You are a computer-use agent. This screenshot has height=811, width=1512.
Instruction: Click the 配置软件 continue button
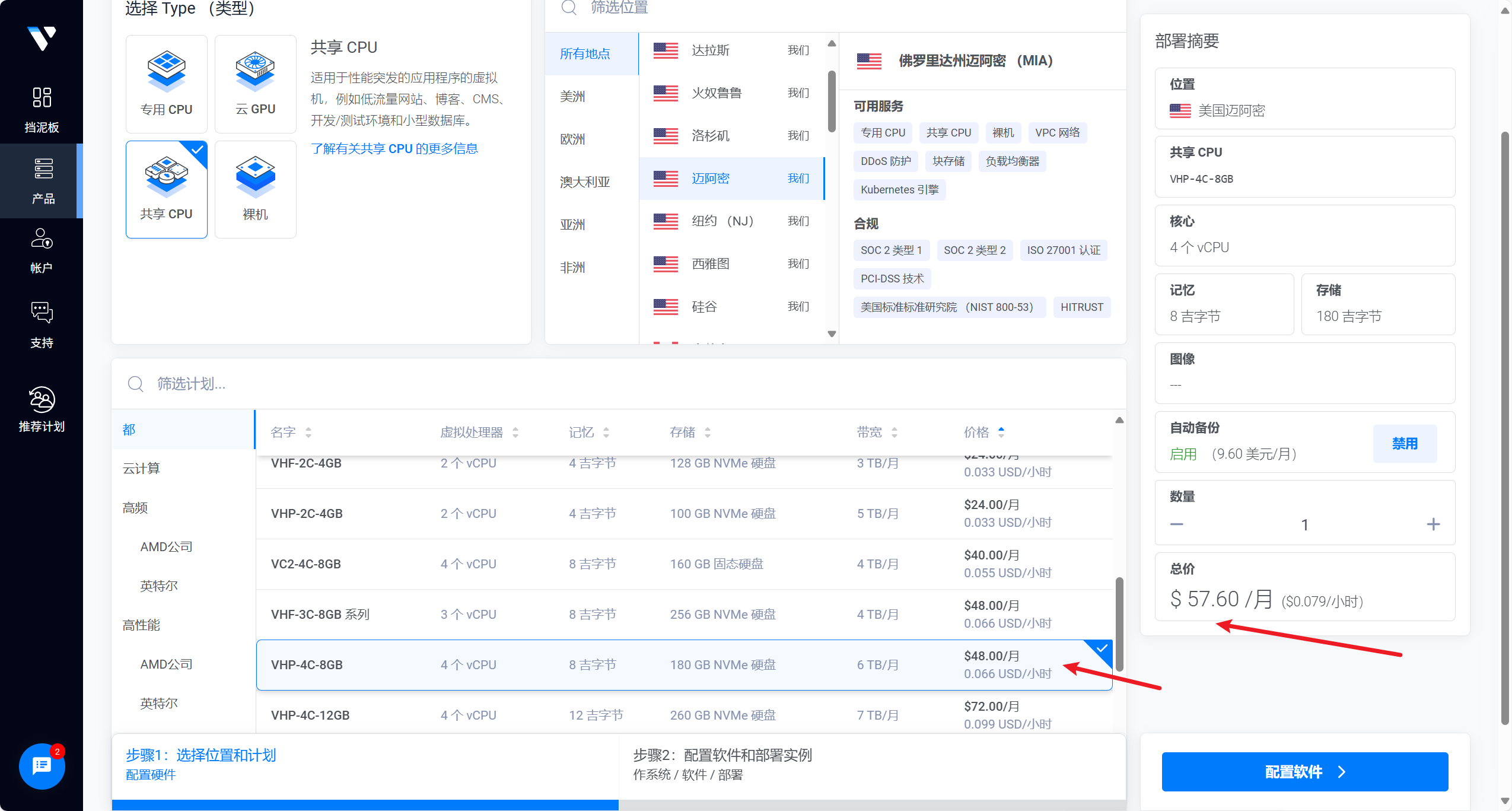[x=1304, y=771]
